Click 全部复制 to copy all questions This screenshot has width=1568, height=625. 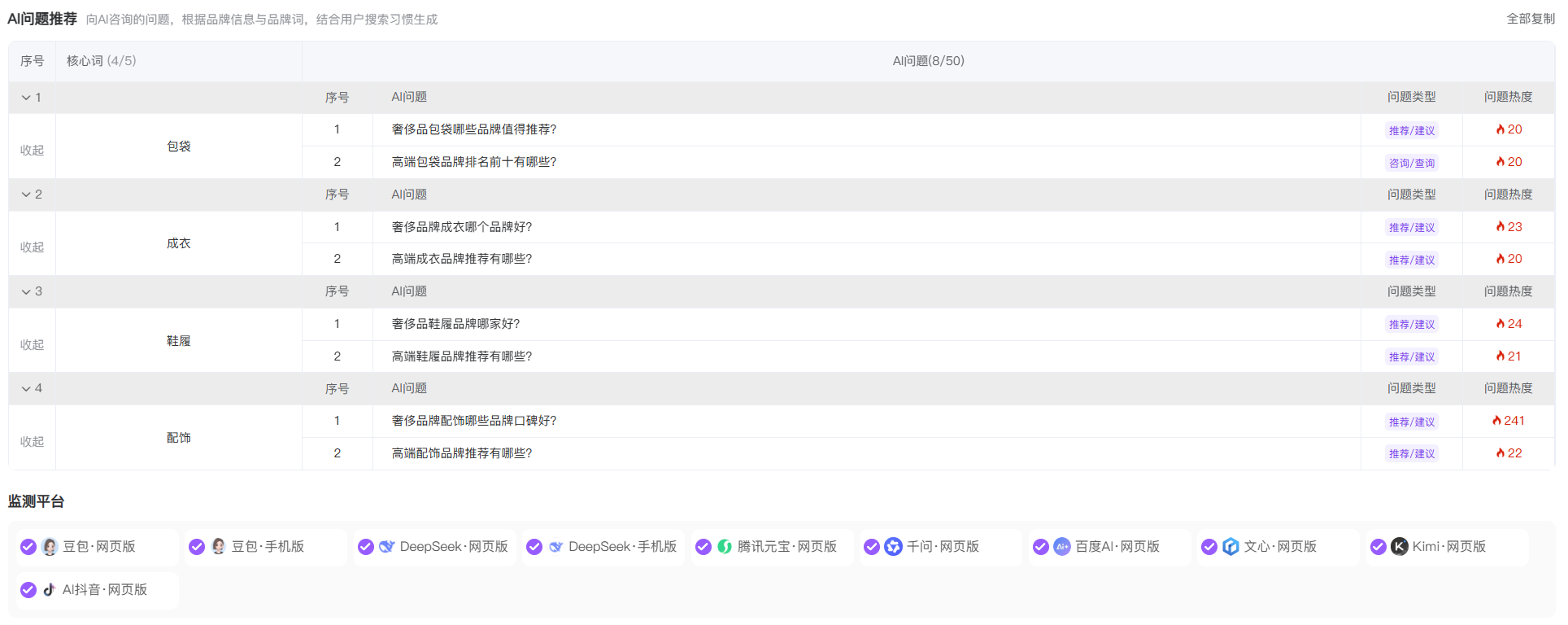point(1530,19)
